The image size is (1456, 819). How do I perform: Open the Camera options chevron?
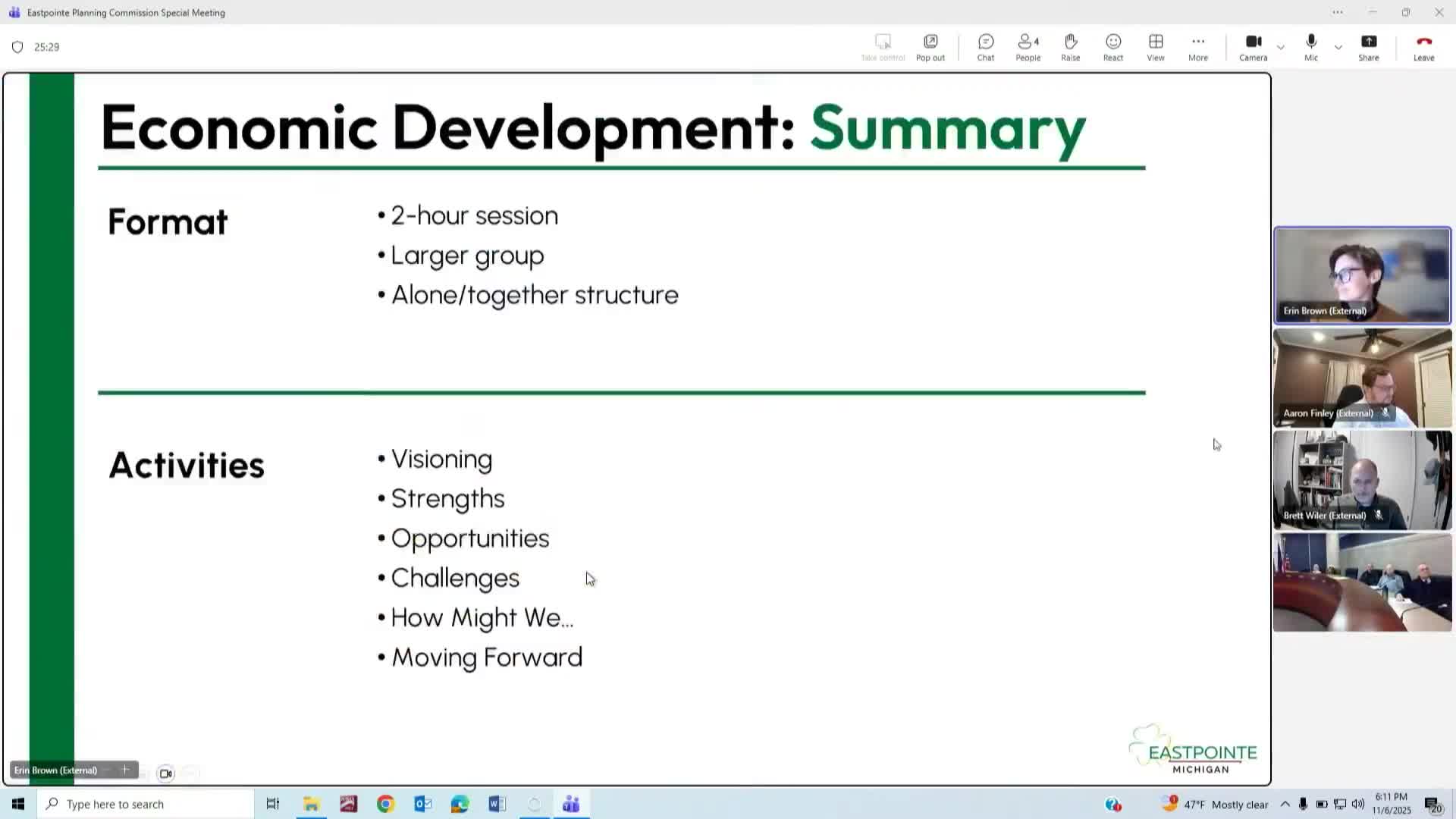(1281, 47)
